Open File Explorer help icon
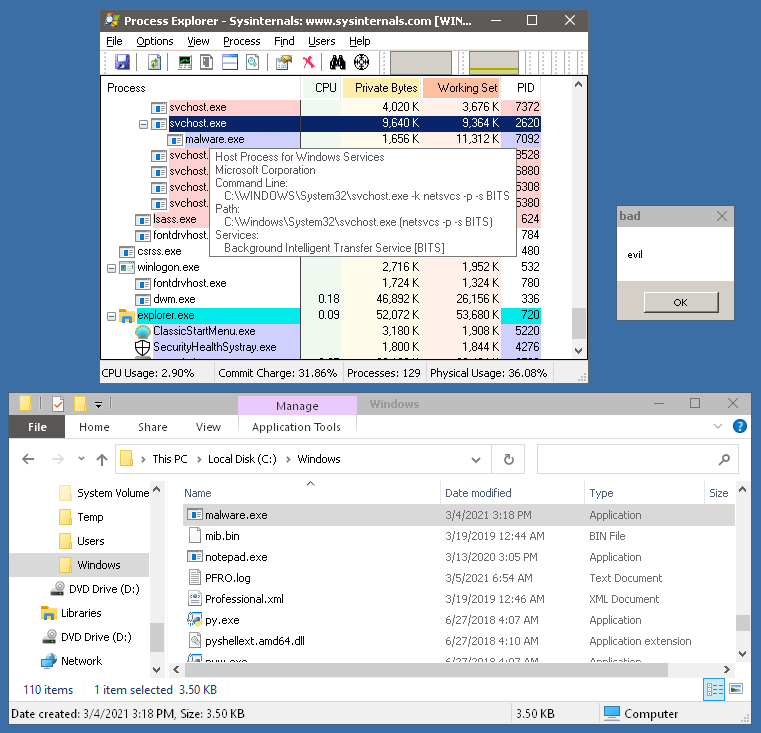The height and width of the screenshot is (733, 761). click(x=740, y=426)
